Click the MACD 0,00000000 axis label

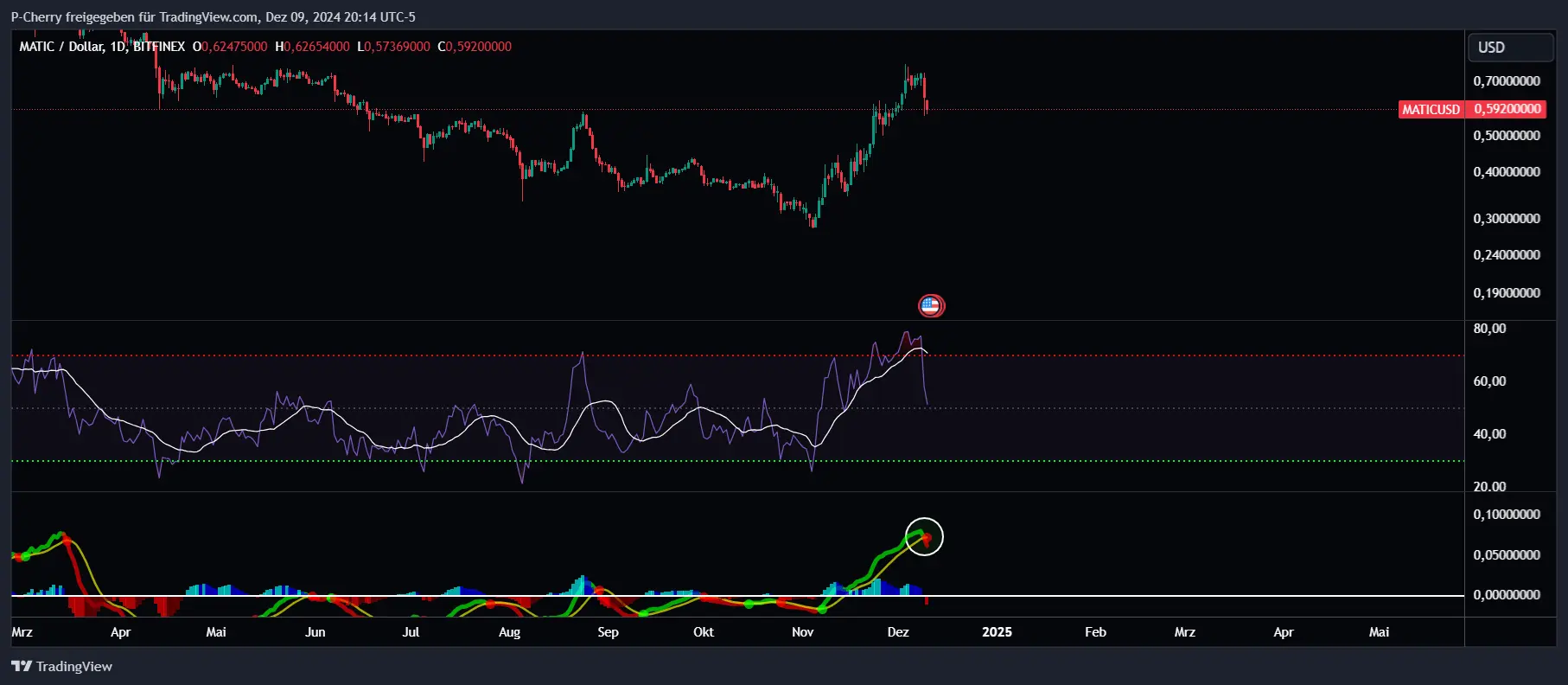[x=1507, y=595]
